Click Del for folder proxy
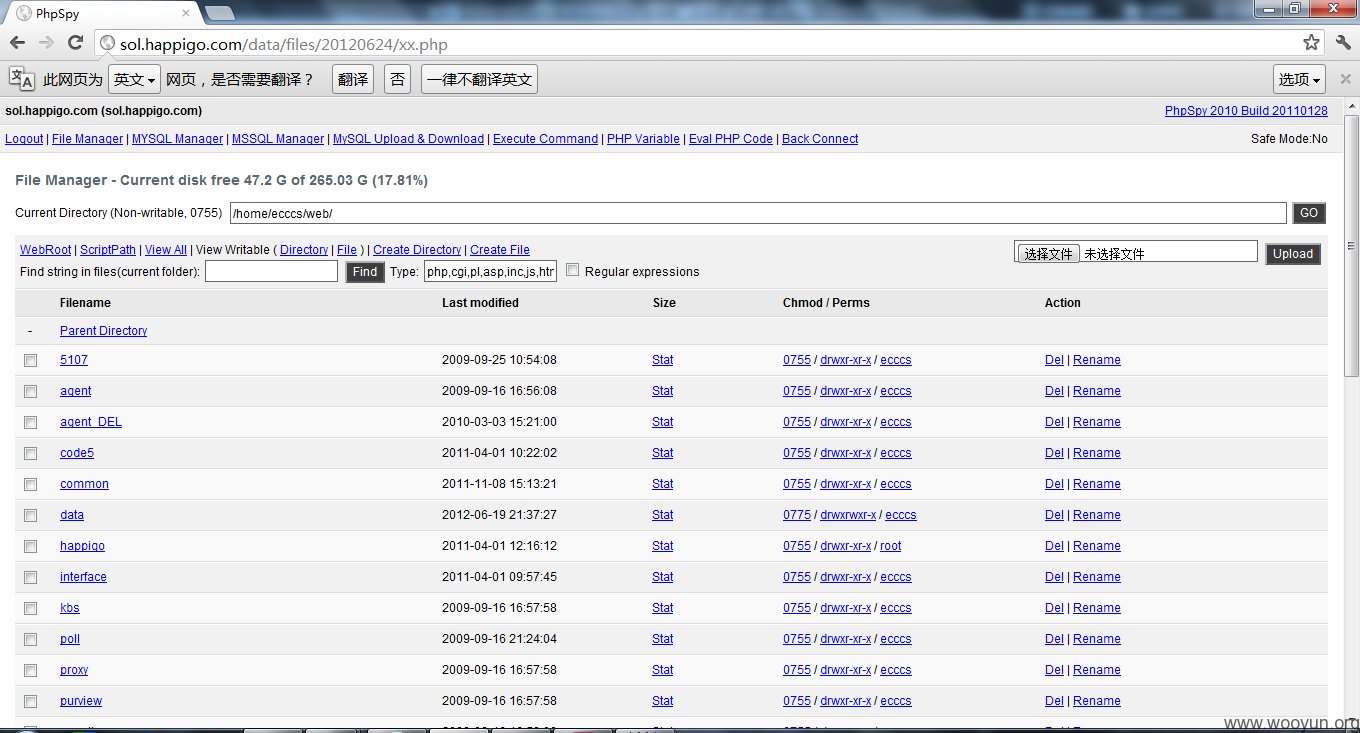Viewport: 1360px width, 733px height. click(1054, 670)
